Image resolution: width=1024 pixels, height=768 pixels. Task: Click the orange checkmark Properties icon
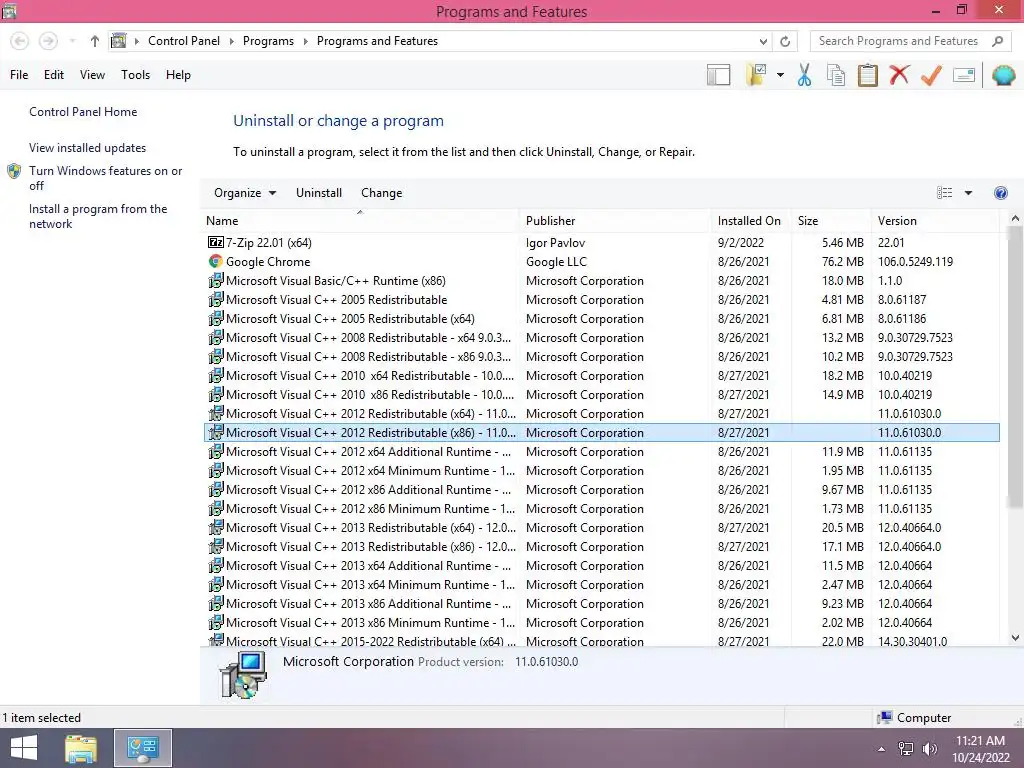[x=931, y=75]
